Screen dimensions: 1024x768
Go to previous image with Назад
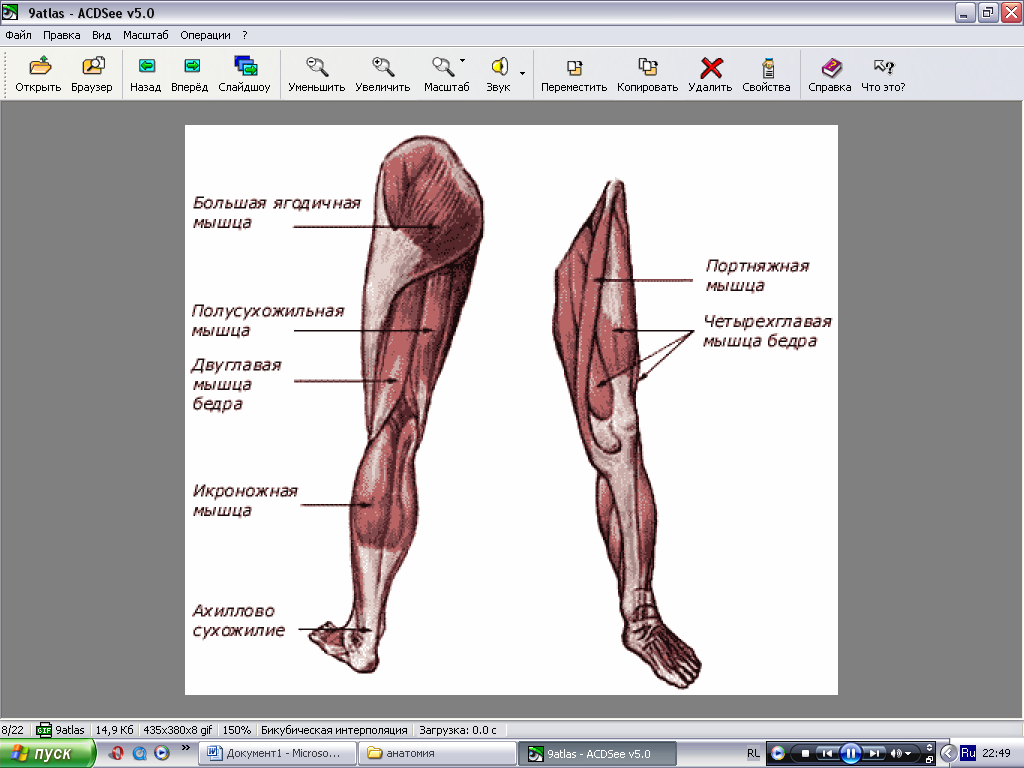point(146,67)
